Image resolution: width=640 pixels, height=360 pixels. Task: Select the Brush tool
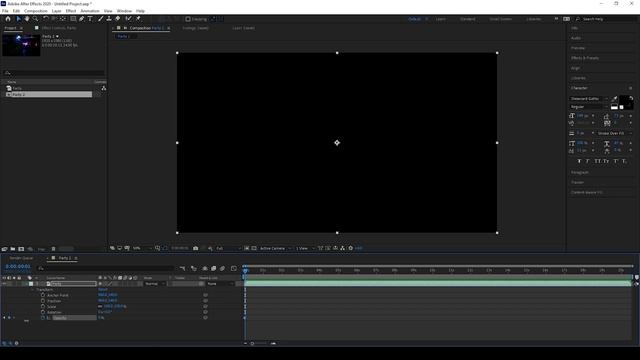[100, 19]
